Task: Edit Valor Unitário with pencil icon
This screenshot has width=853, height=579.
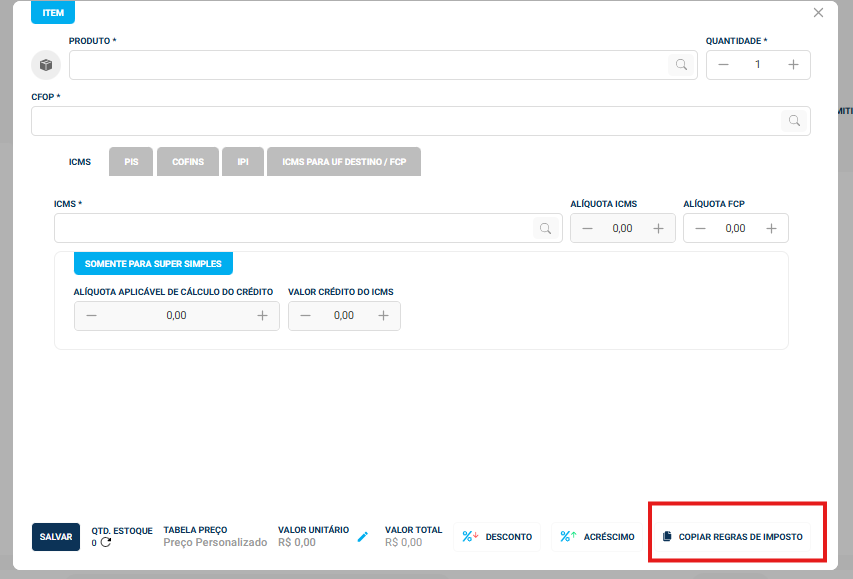Action: 363,537
